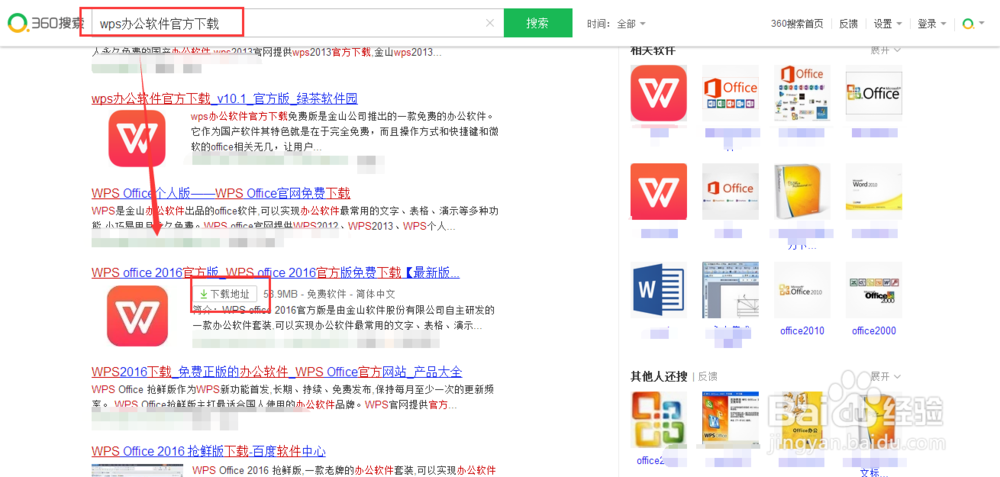The width and height of the screenshot is (1000, 477).
Task: Go to 360搜索首页
Action: 797,24
